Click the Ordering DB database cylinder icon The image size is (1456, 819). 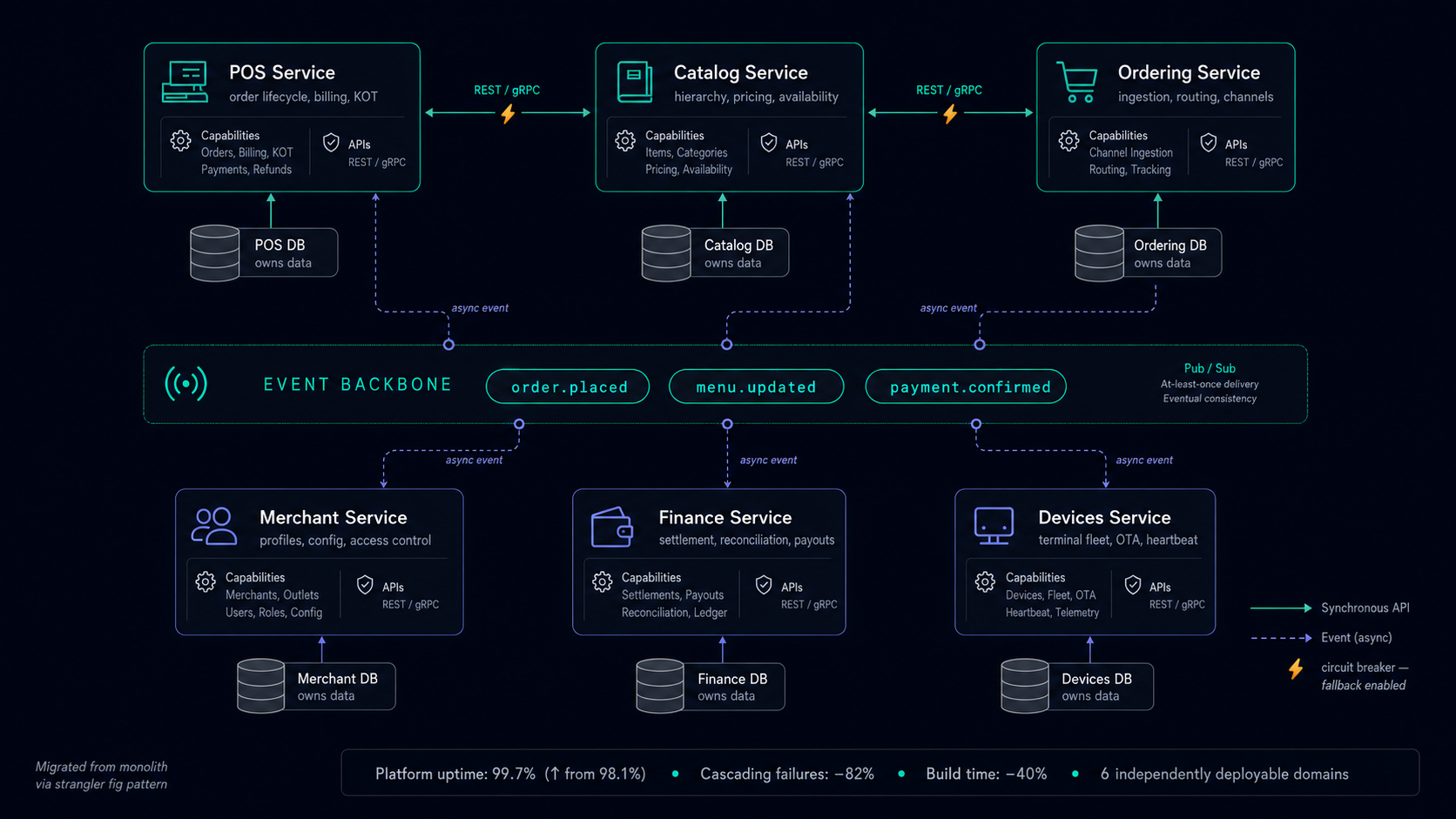1099,252
